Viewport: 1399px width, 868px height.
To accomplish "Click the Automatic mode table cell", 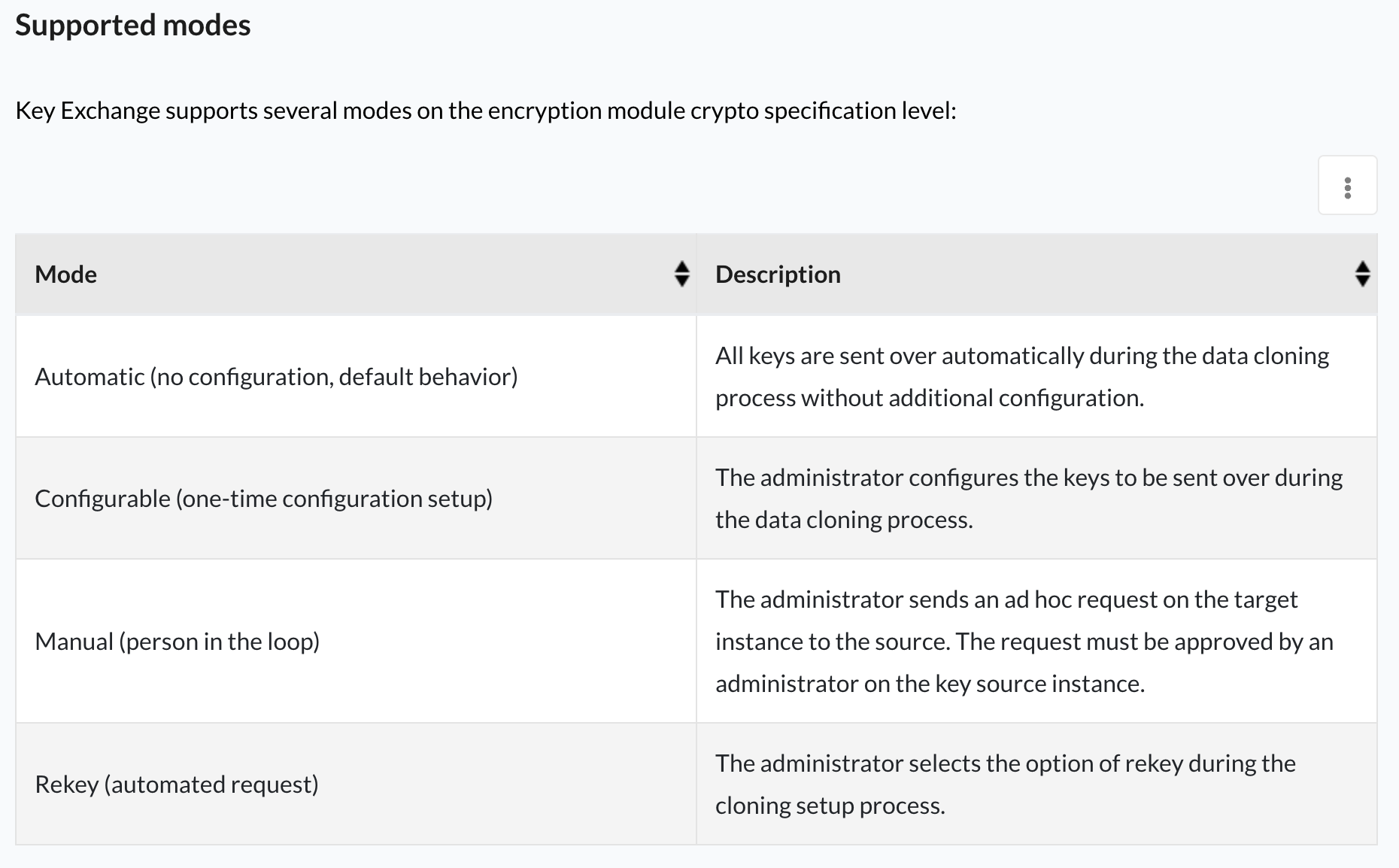I will 277,376.
